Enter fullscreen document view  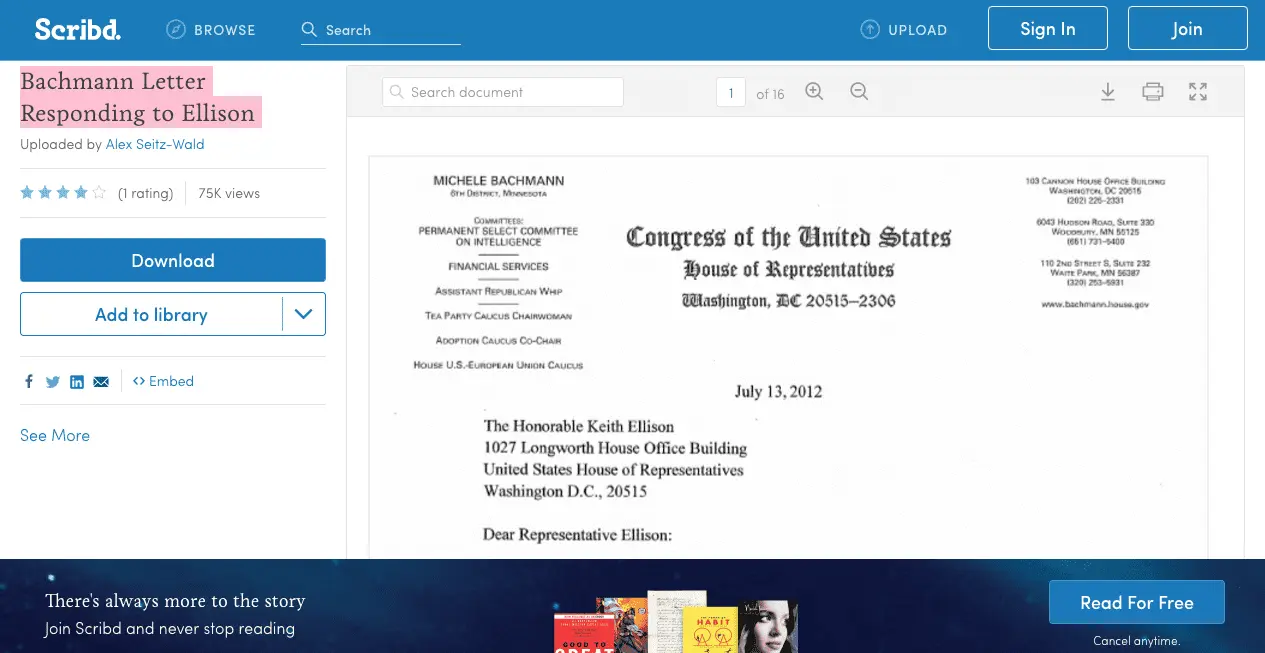click(x=1197, y=92)
